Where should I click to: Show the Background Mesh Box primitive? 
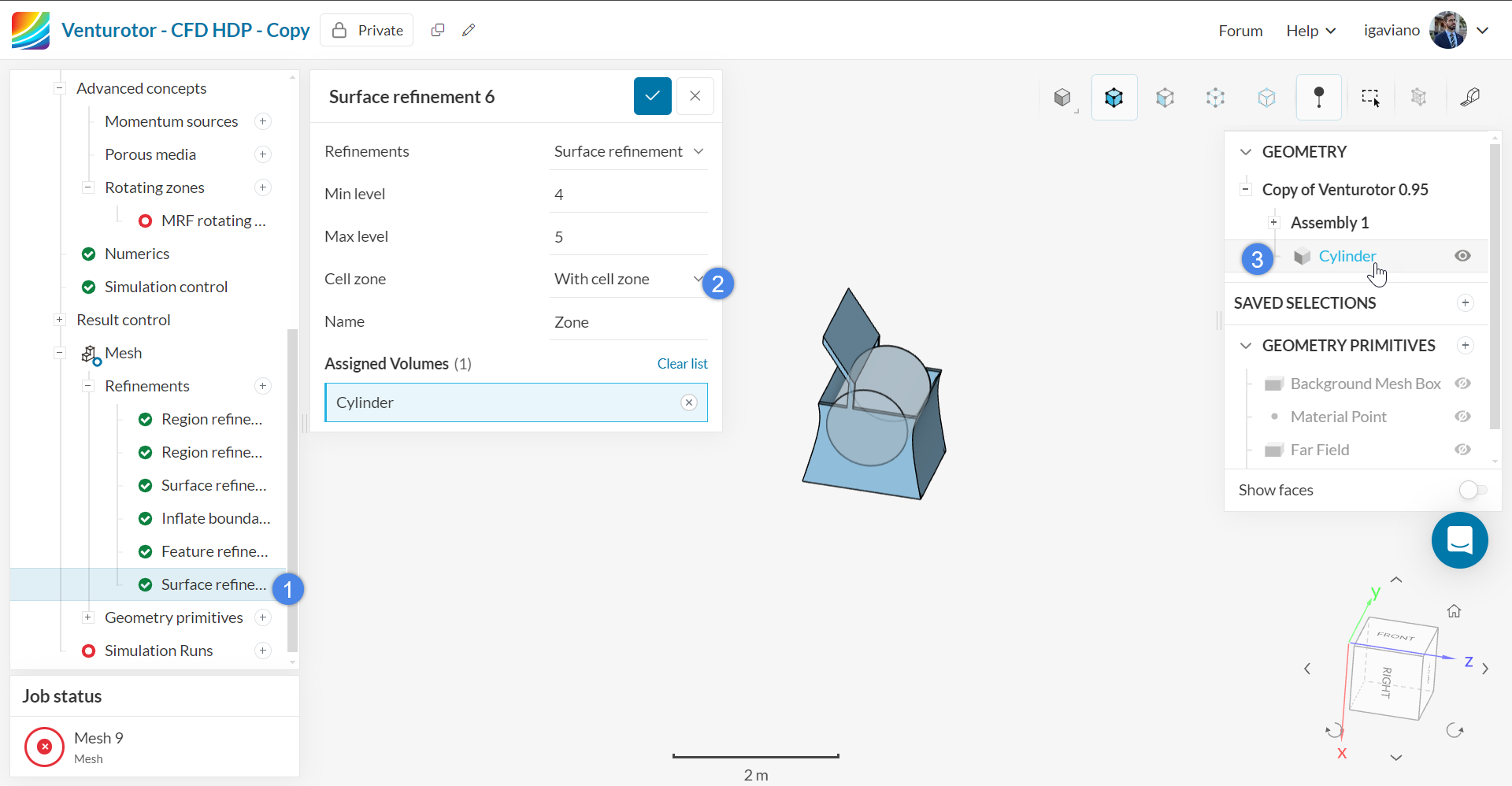coord(1462,384)
